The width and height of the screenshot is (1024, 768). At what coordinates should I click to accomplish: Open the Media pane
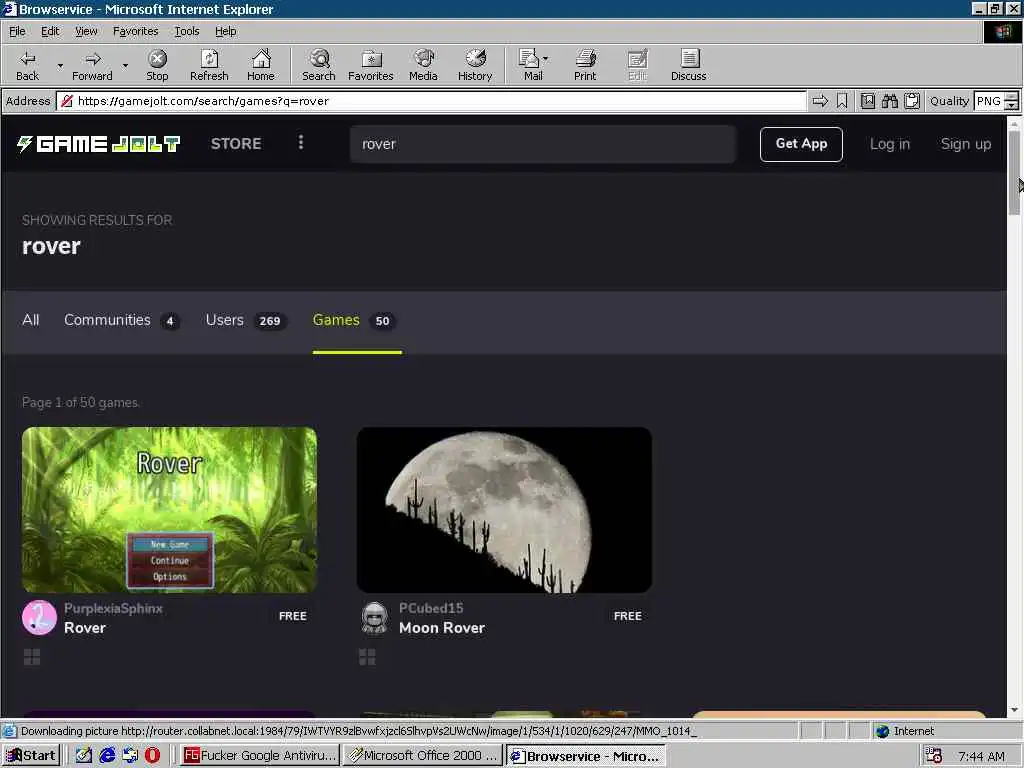423,65
